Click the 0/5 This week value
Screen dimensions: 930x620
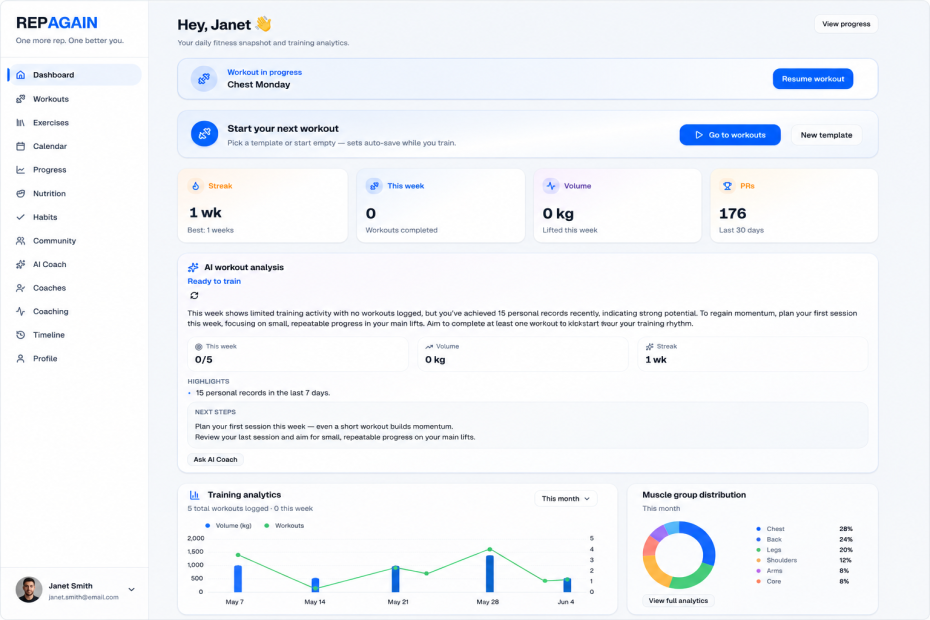pos(203,360)
